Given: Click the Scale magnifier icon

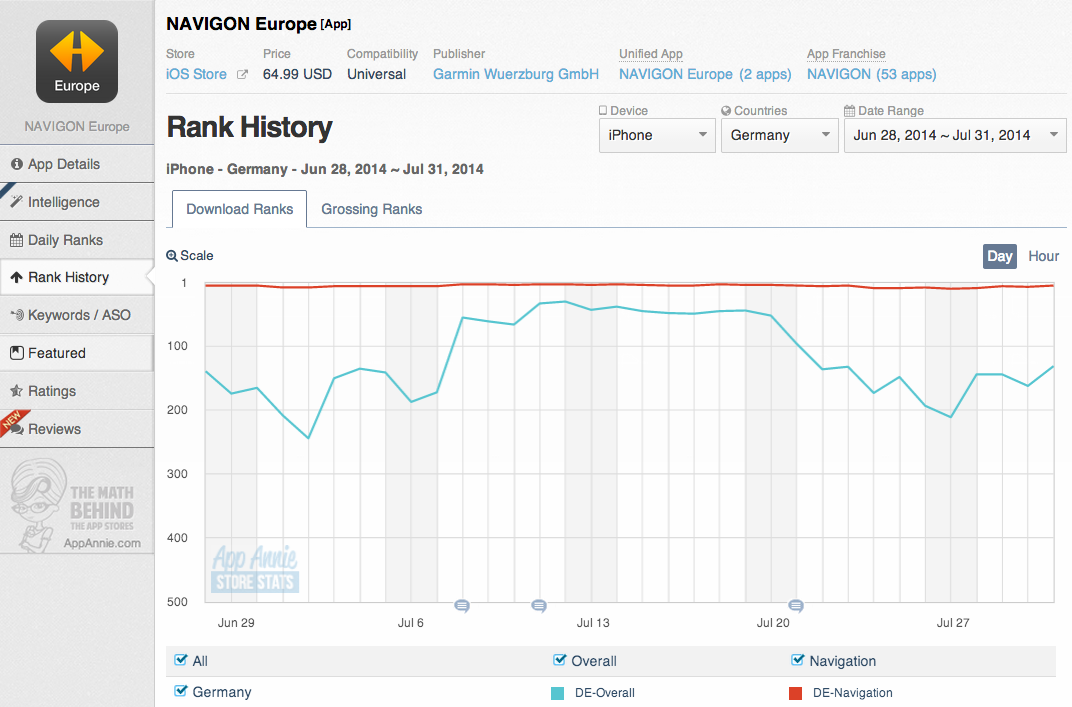Looking at the screenshot, I should [172, 256].
